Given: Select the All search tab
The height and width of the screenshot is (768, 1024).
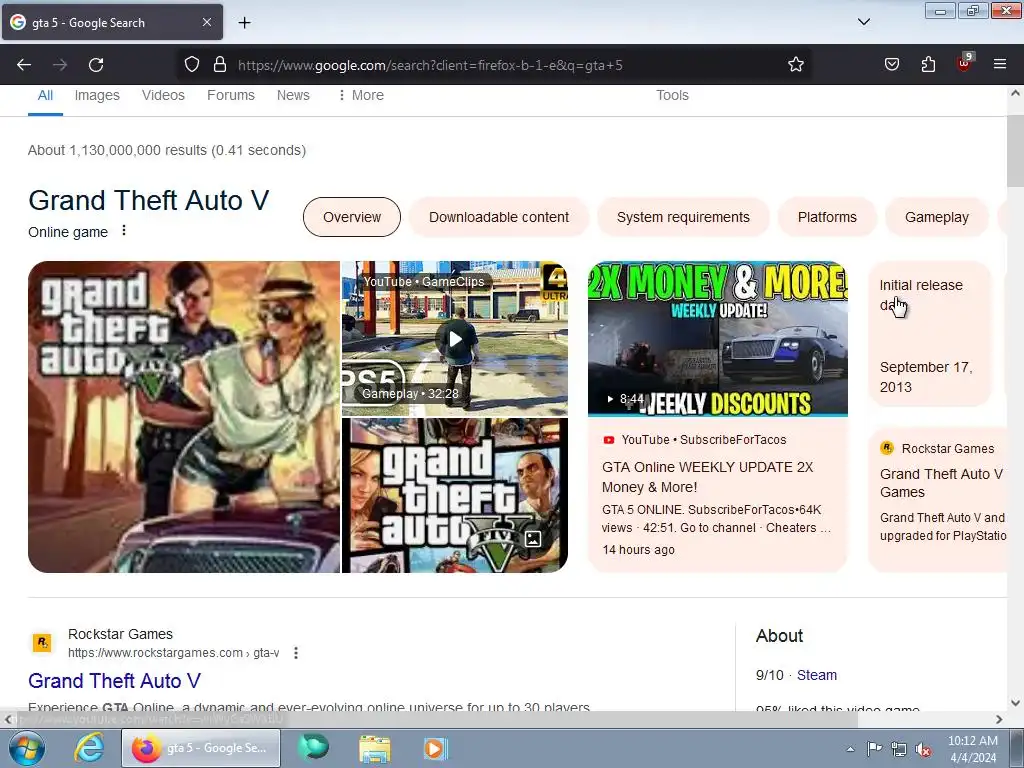Looking at the screenshot, I should pyautogui.click(x=45, y=95).
